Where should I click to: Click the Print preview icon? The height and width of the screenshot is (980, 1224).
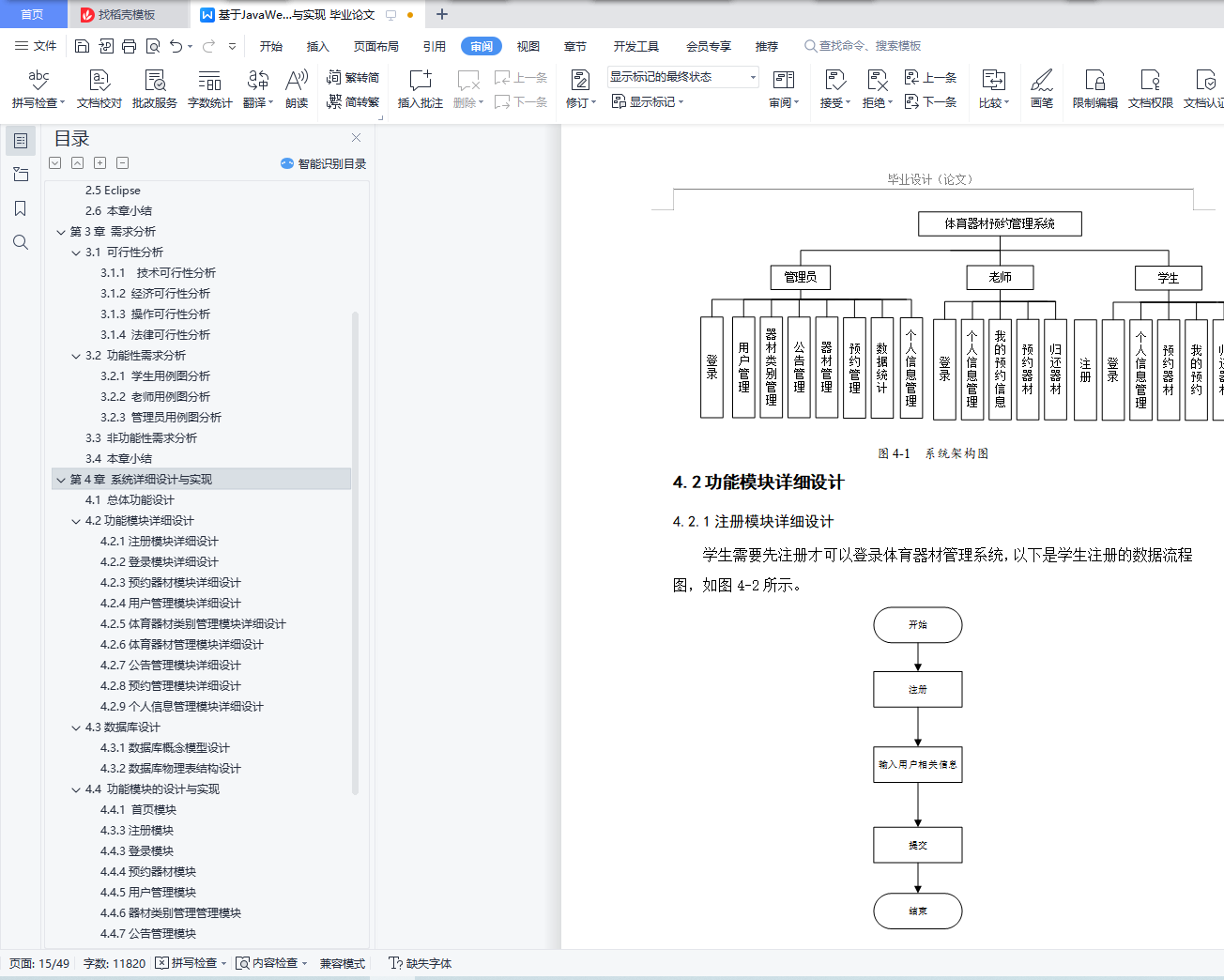[x=152, y=46]
